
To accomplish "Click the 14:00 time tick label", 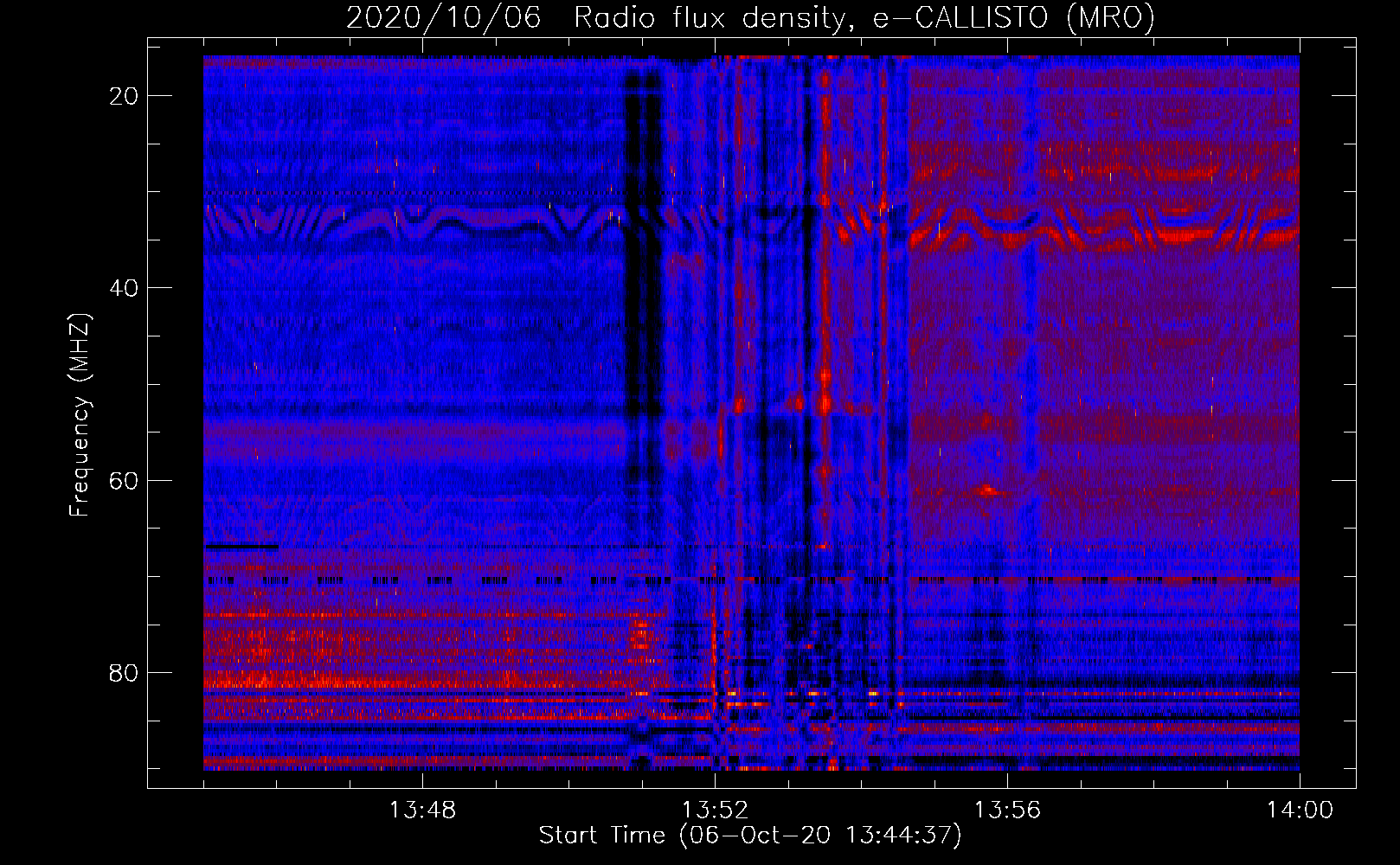I will click(x=1300, y=810).
